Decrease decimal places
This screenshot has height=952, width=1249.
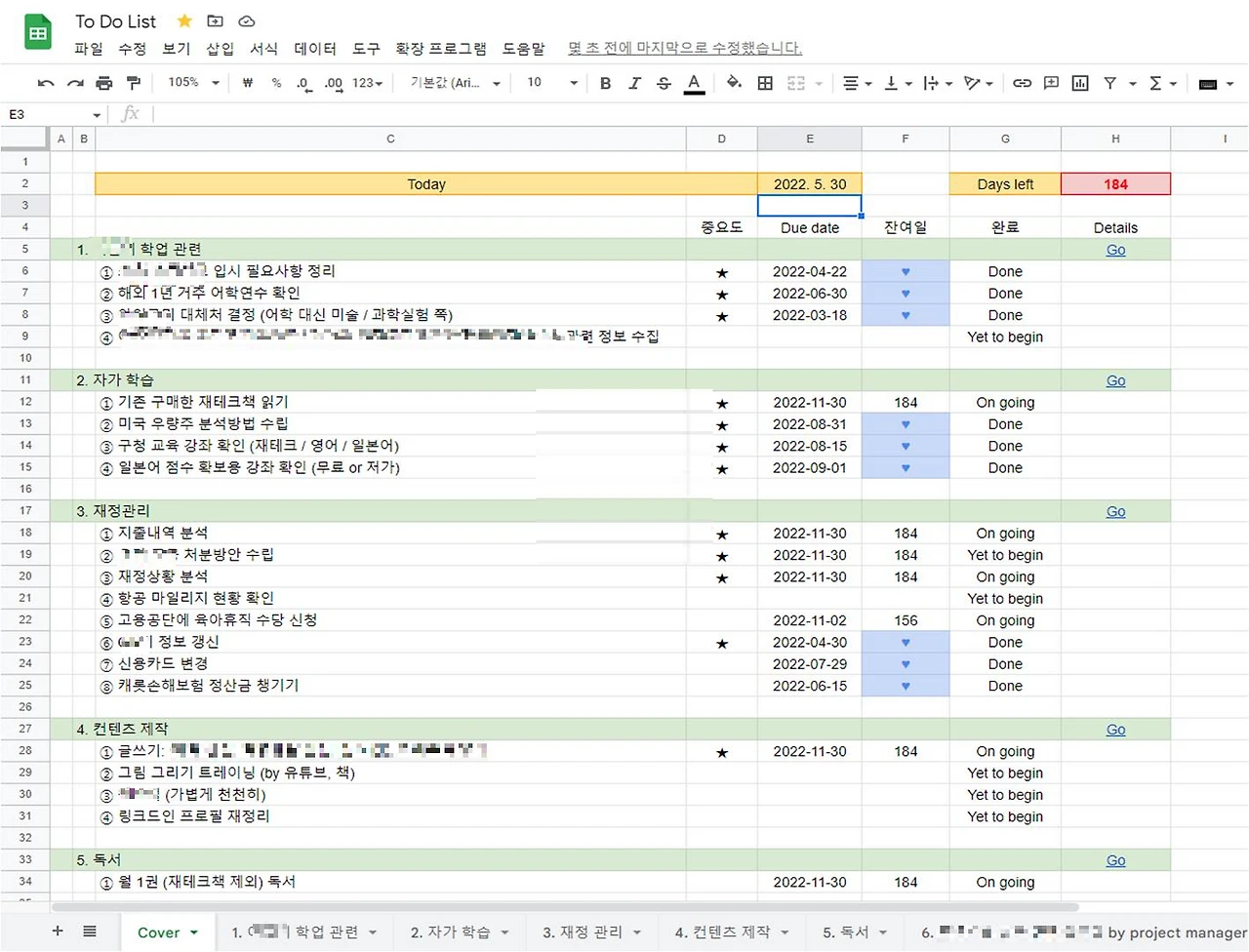pos(304,83)
